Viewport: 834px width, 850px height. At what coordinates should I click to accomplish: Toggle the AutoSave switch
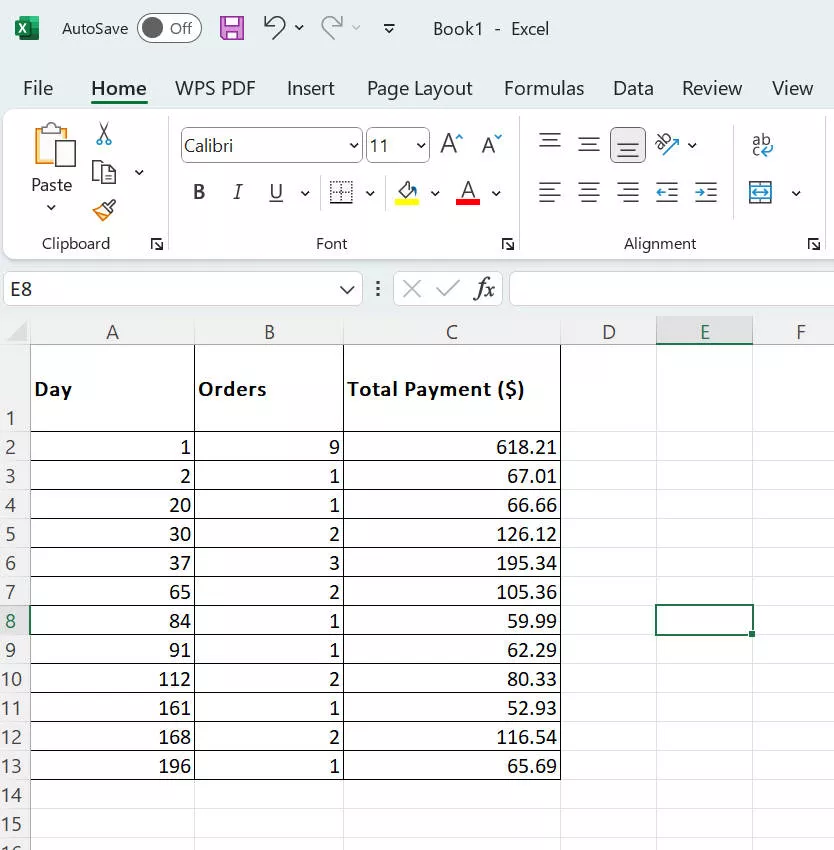(x=168, y=28)
